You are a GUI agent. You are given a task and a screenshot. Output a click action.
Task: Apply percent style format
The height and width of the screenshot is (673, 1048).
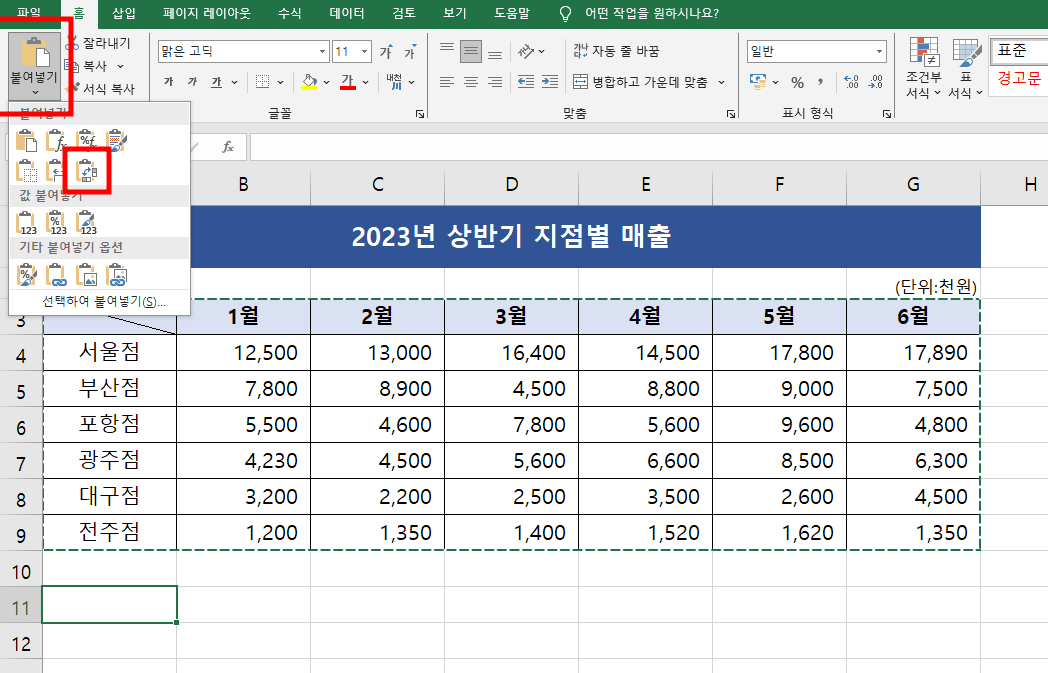coord(797,82)
